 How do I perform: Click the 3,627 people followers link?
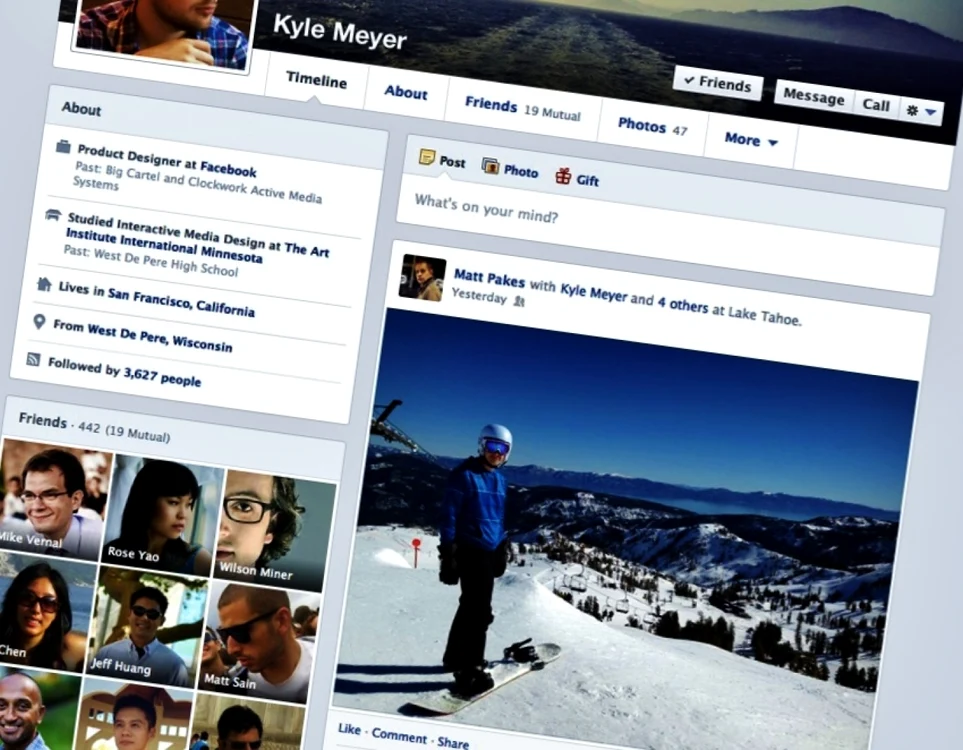(x=162, y=376)
